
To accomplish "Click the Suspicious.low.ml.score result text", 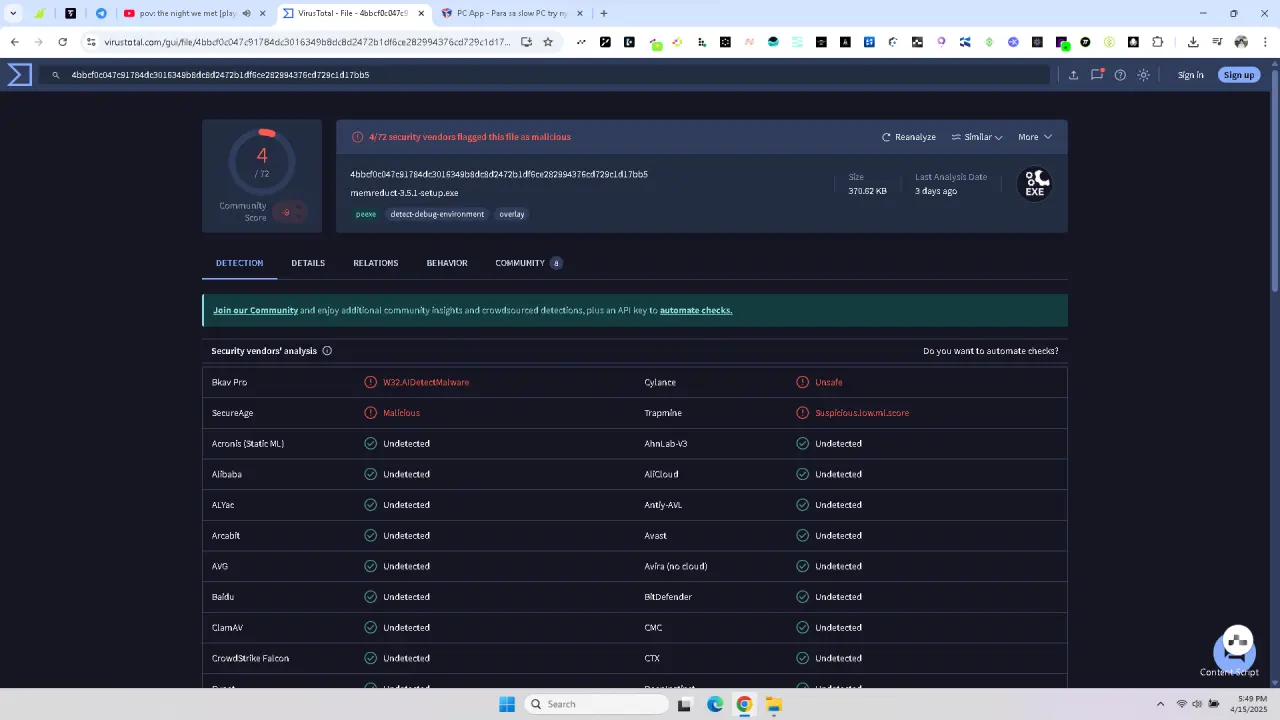I will (x=862, y=413).
